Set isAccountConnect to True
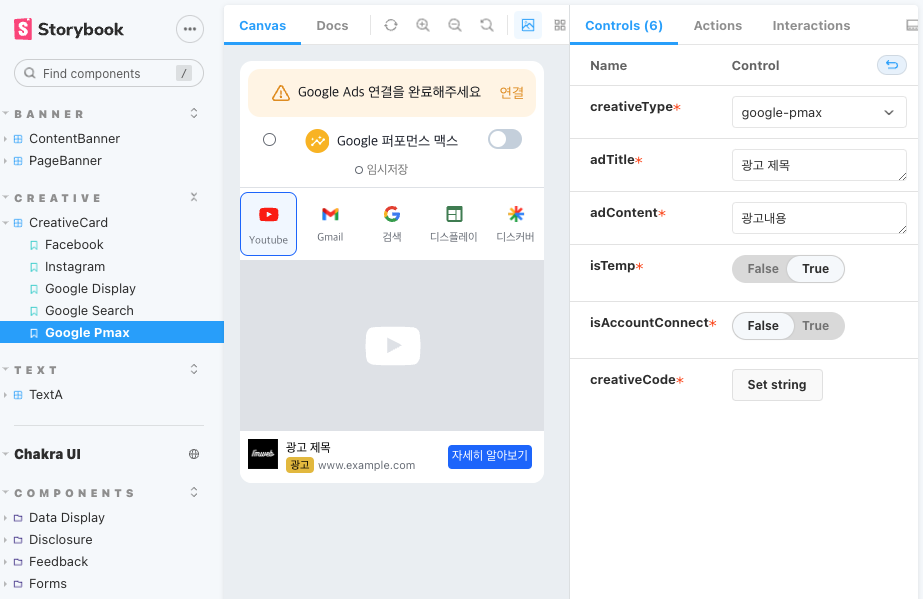The image size is (923, 599). [x=815, y=326]
